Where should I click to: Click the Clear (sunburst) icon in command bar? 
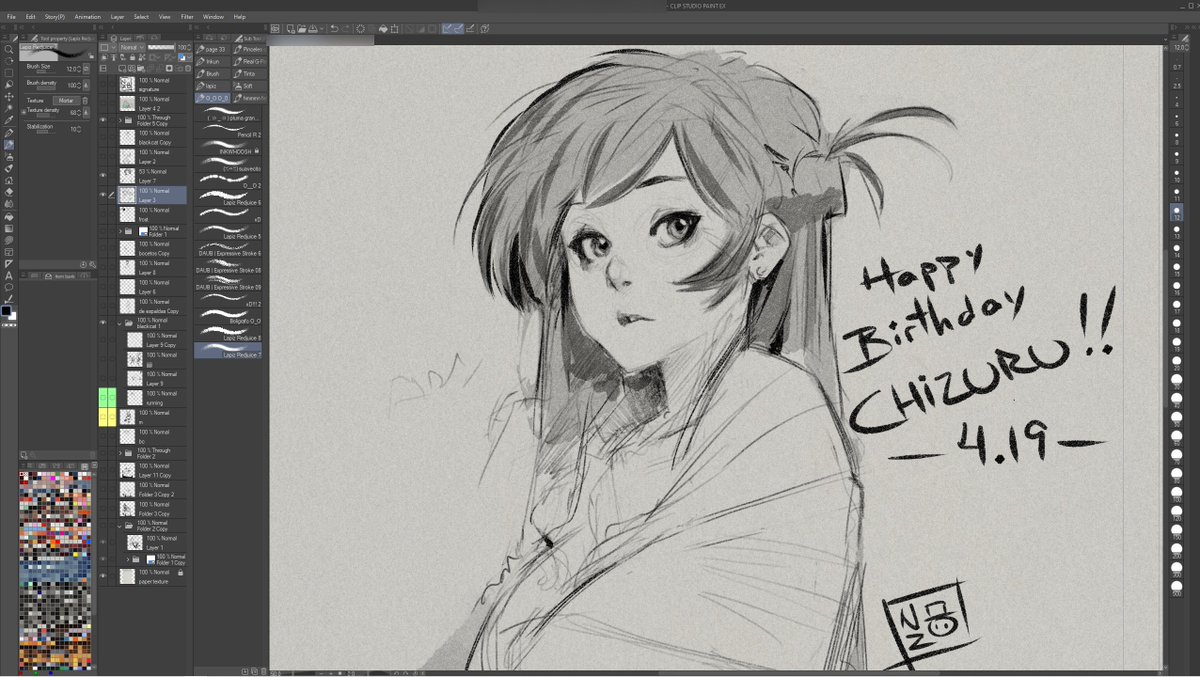[x=360, y=29]
